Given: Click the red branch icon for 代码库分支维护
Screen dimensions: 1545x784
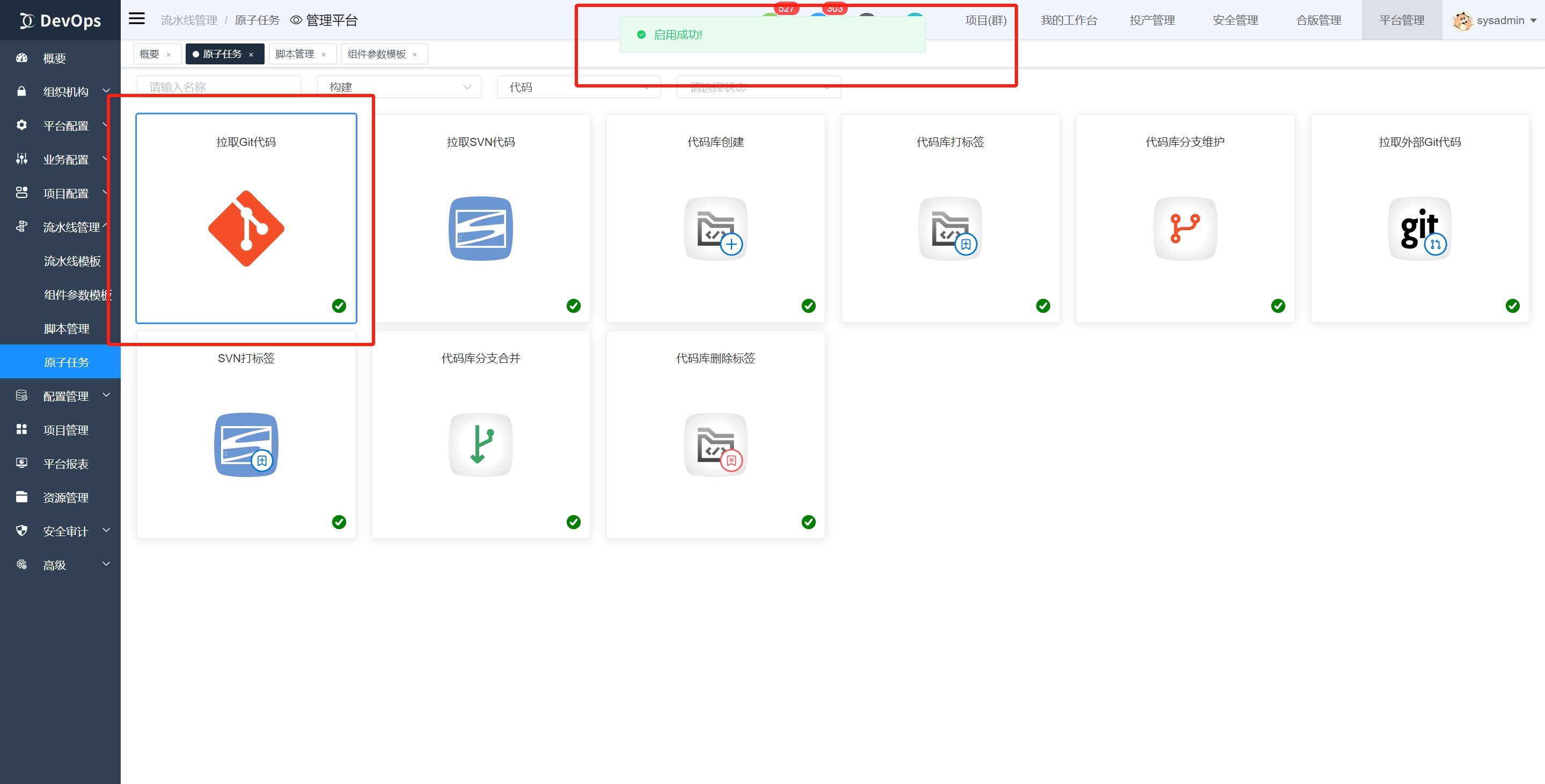Looking at the screenshot, I should 1184,229.
